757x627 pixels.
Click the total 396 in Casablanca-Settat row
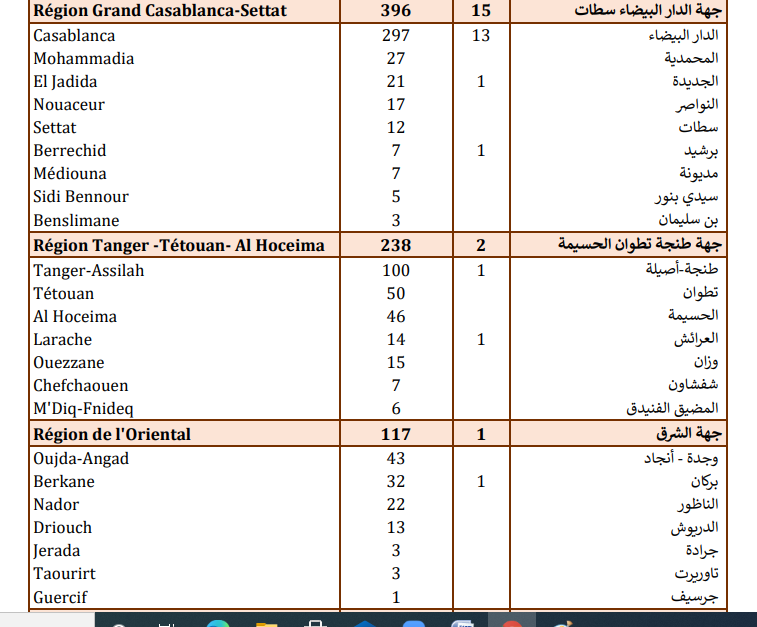[x=396, y=11]
